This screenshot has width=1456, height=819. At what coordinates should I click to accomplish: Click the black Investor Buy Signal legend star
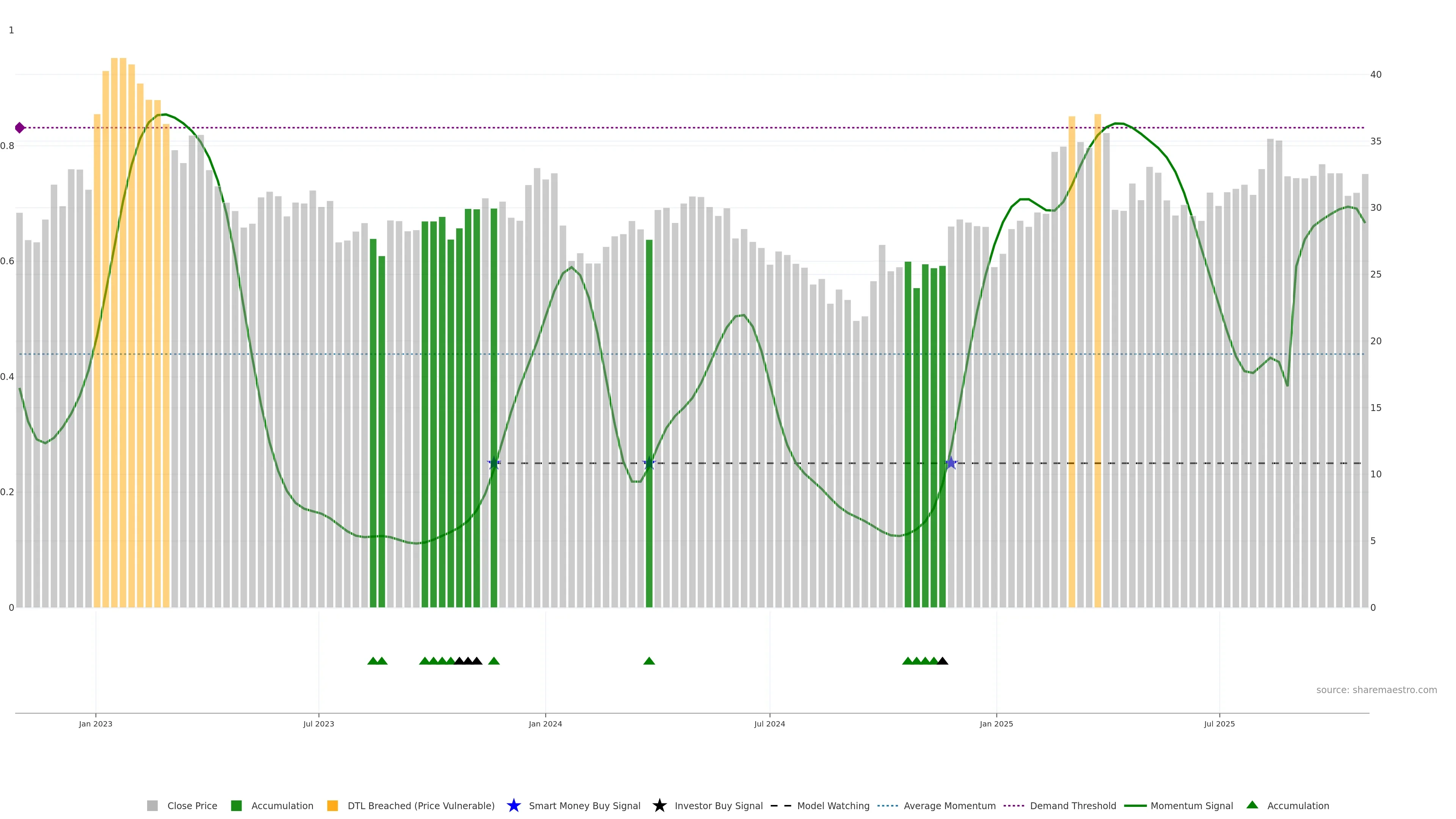click(660, 806)
